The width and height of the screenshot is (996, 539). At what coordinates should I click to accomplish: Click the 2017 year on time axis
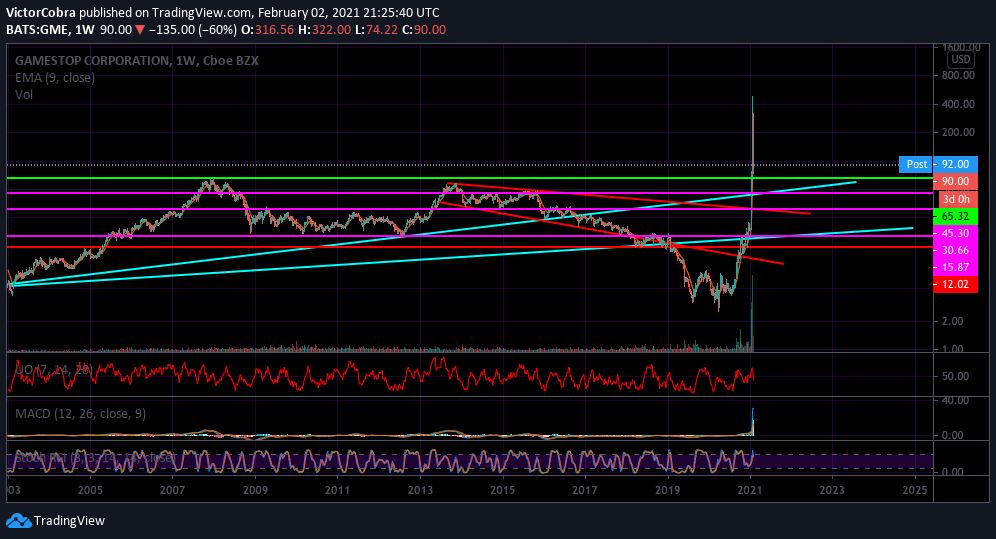click(584, 490)
